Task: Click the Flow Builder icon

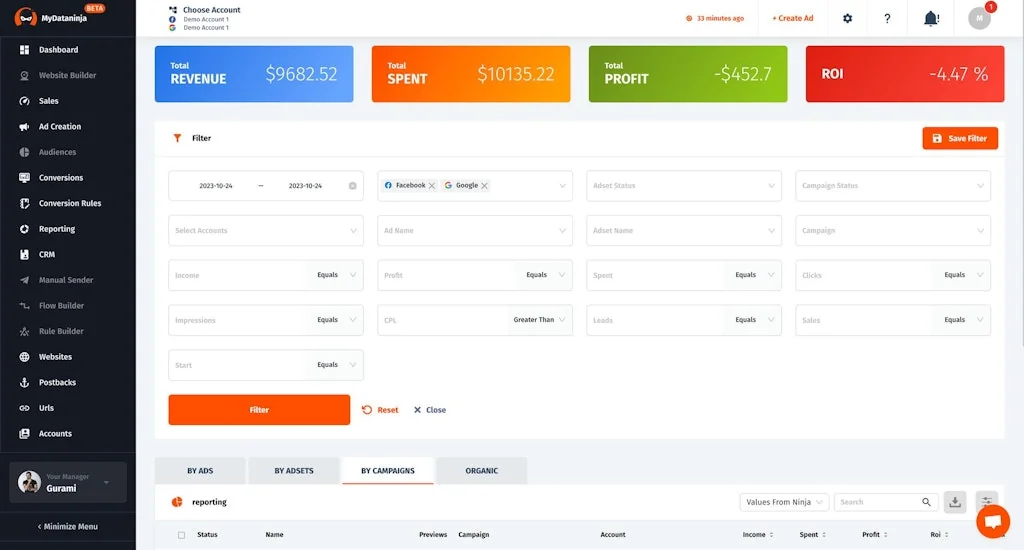Action: point(24,306)
